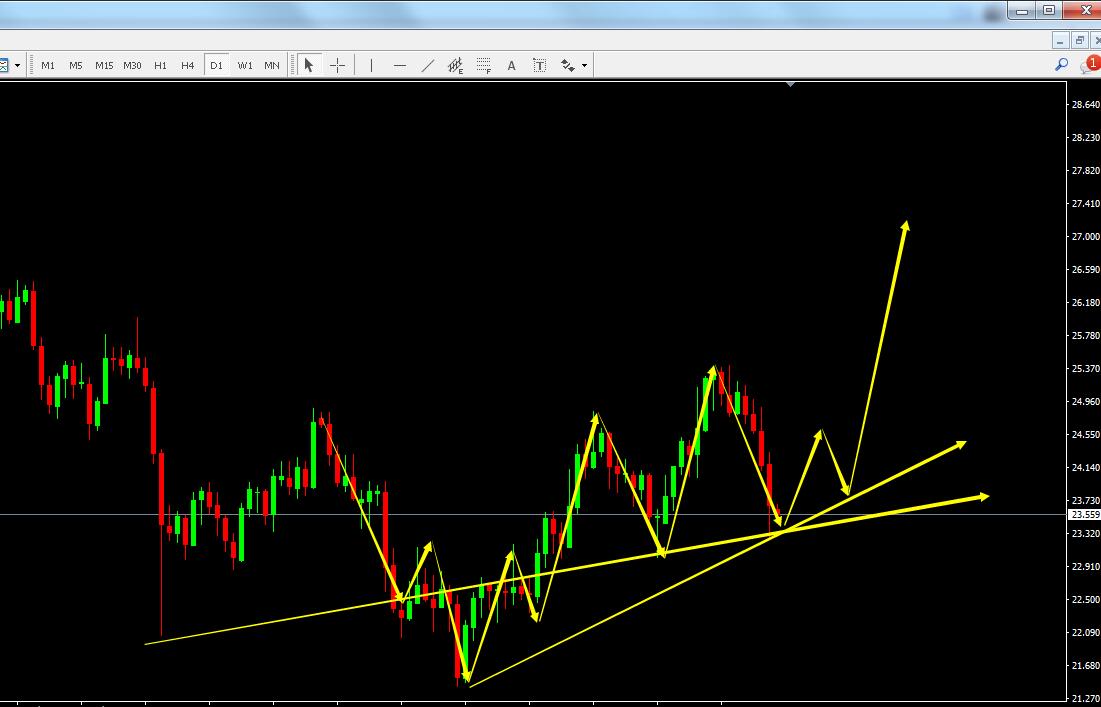The height and width of the screenshot is (707, 1101).
Task: Set chart to W1 weekly timeframe
Action: coord(244,65)
